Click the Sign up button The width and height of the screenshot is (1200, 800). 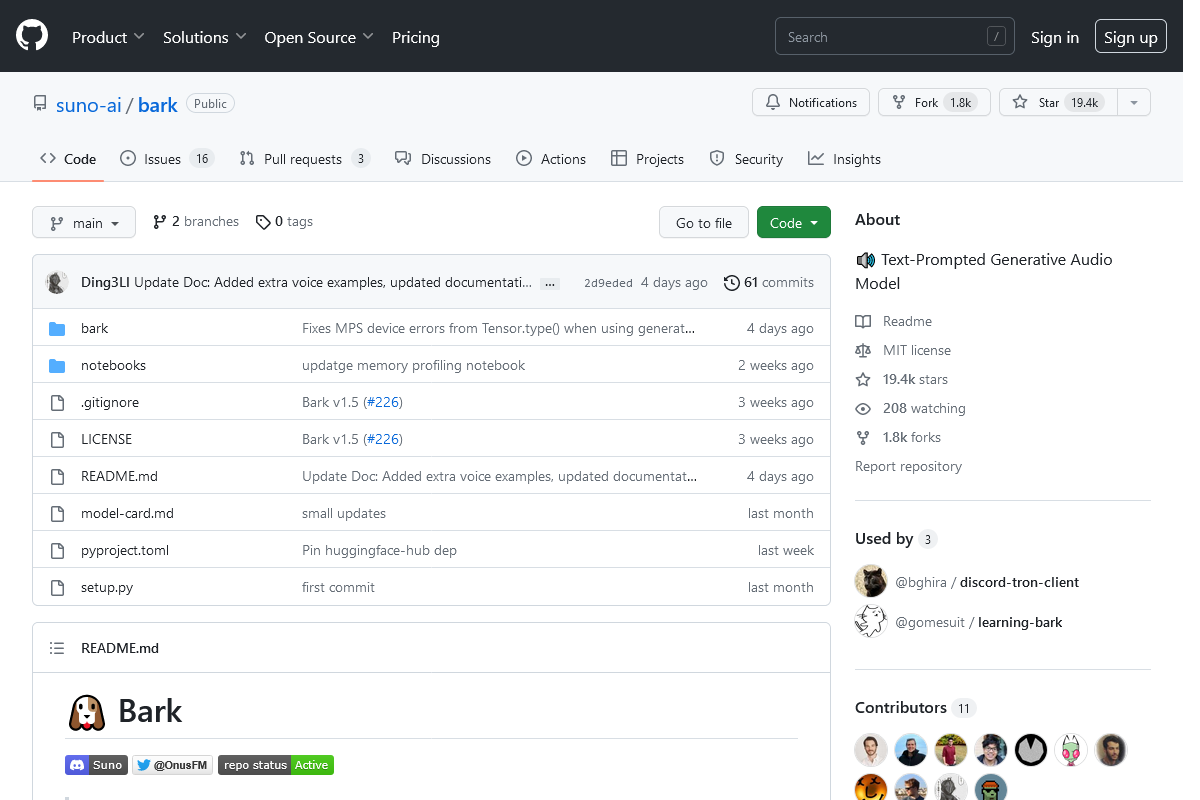point(1130,36)
